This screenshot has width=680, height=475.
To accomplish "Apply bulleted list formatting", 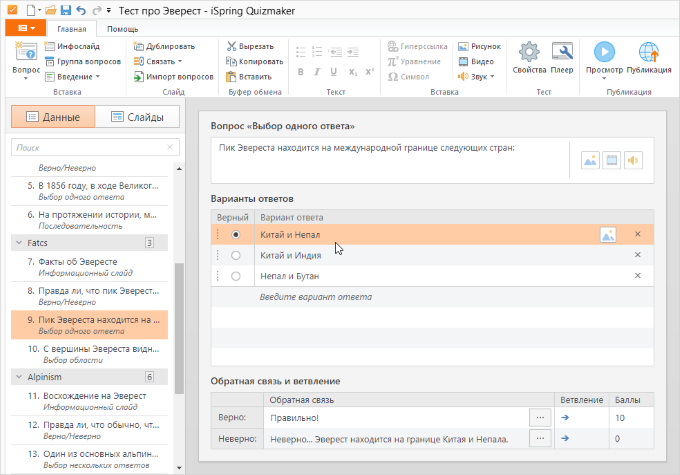I will pos(301,52).
